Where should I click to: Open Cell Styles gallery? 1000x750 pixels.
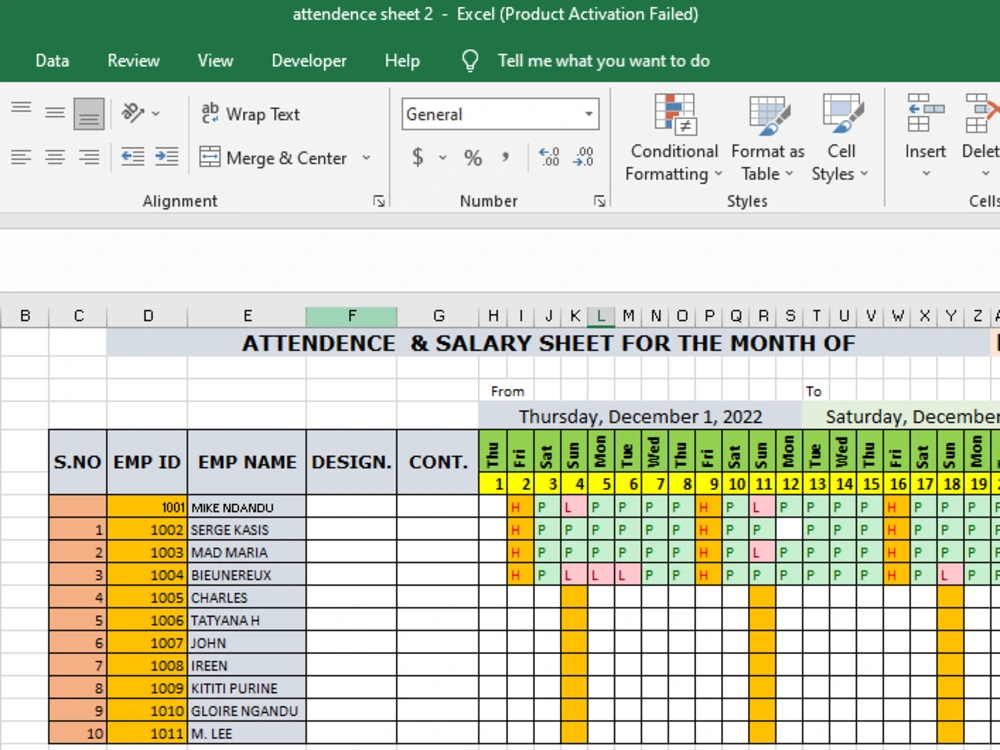(841, 138)
